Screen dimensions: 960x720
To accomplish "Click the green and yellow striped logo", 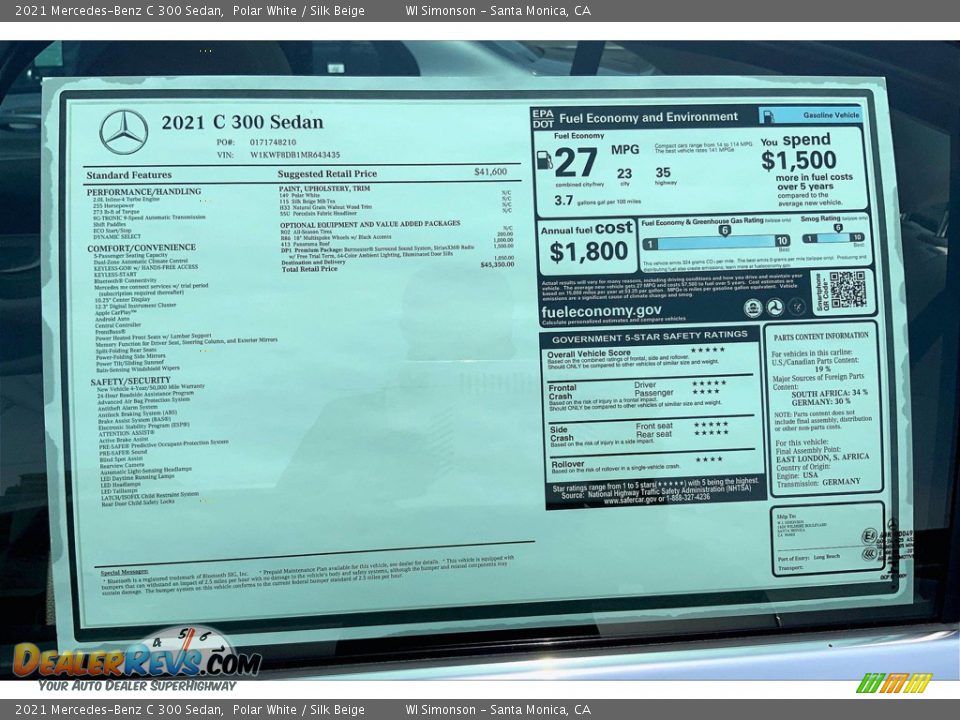I will tap(894, 682).
